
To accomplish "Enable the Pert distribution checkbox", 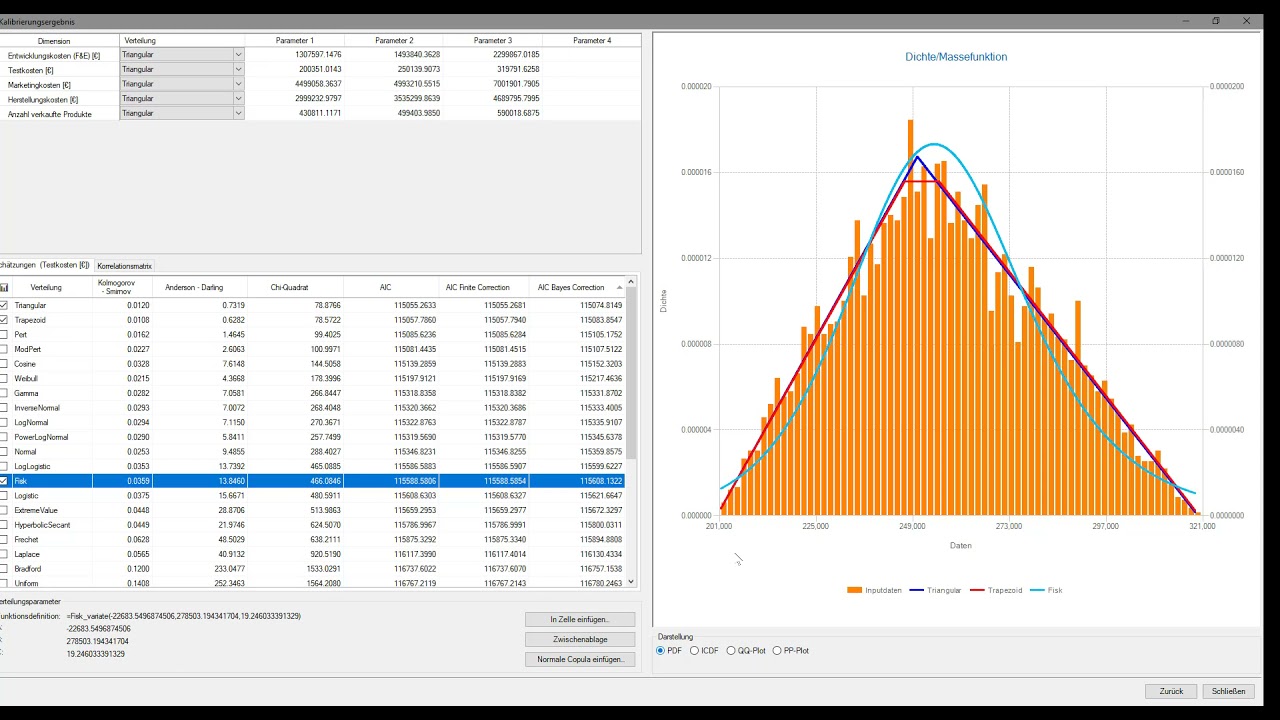I will (x=4, y=335).
